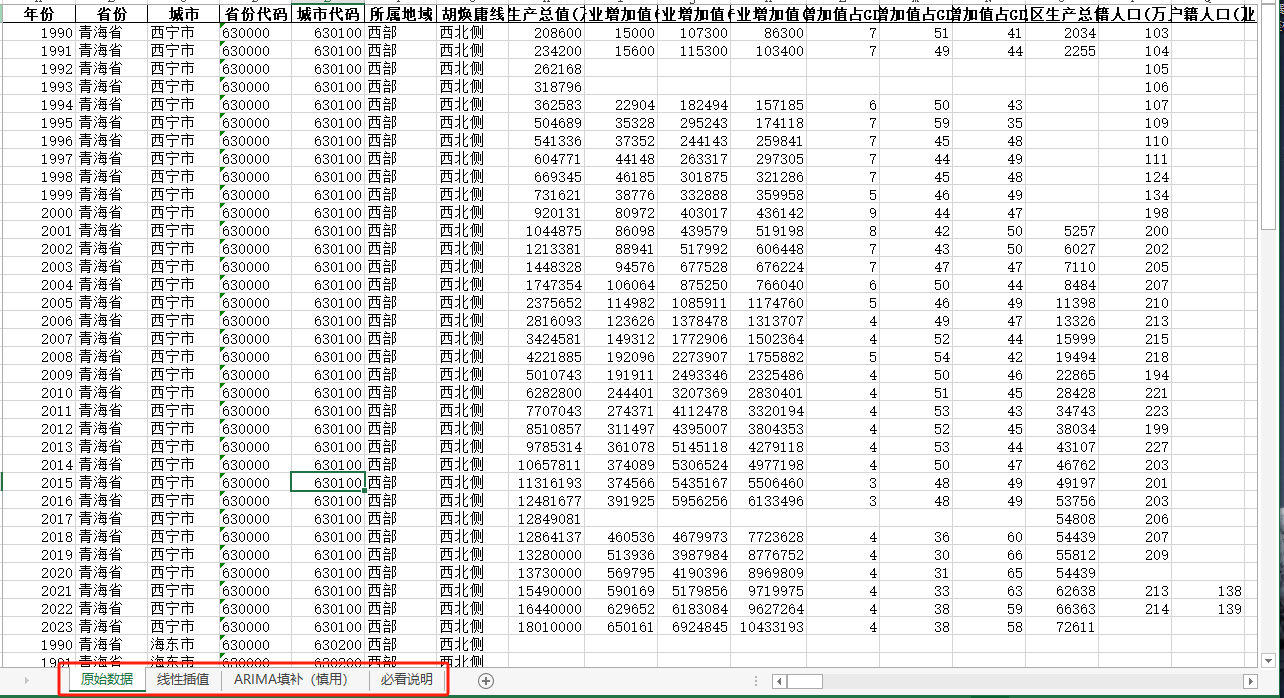Select the 所属地域 header cell
Viewport: 1284px width, 698px height.
400,14
